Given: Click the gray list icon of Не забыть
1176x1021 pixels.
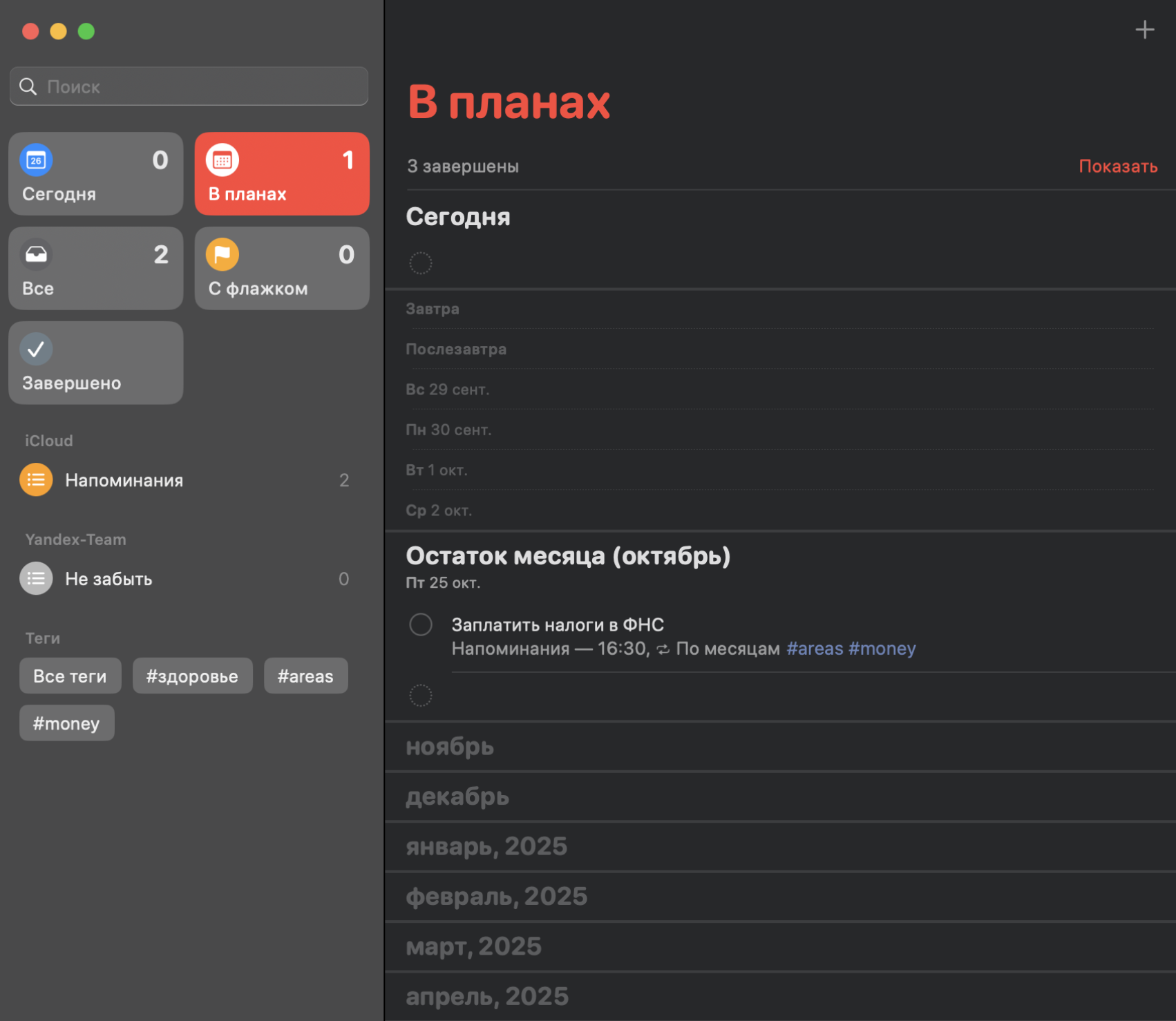Looking at the screenshot, I should pos(36,579).
